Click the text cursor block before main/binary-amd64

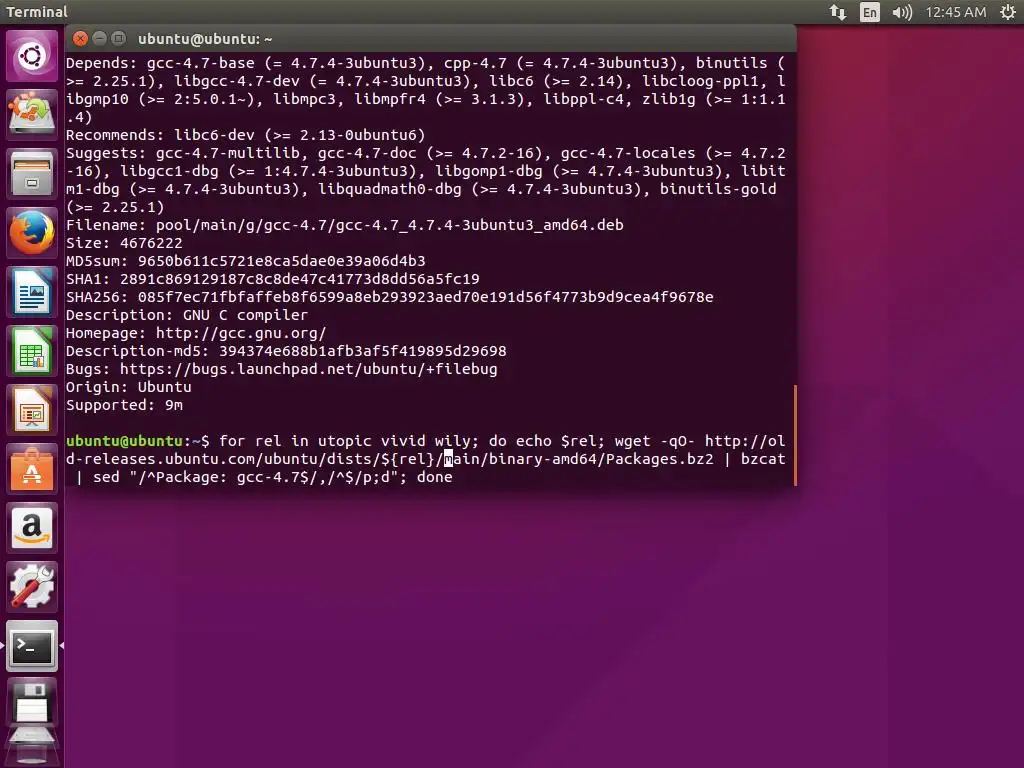(448, 459)
